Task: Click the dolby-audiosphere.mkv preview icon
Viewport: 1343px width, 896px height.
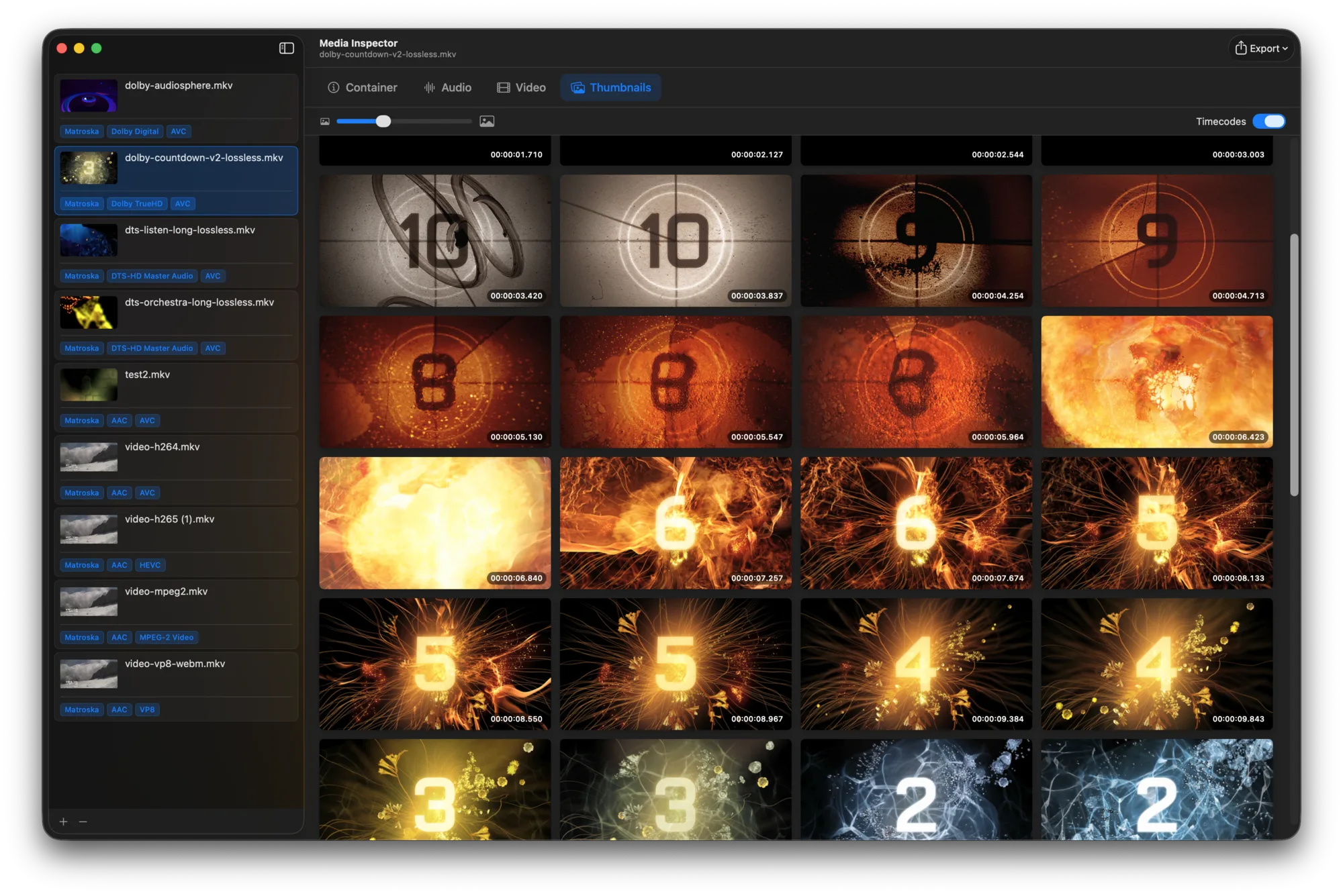Action: (x=89, y=95)
